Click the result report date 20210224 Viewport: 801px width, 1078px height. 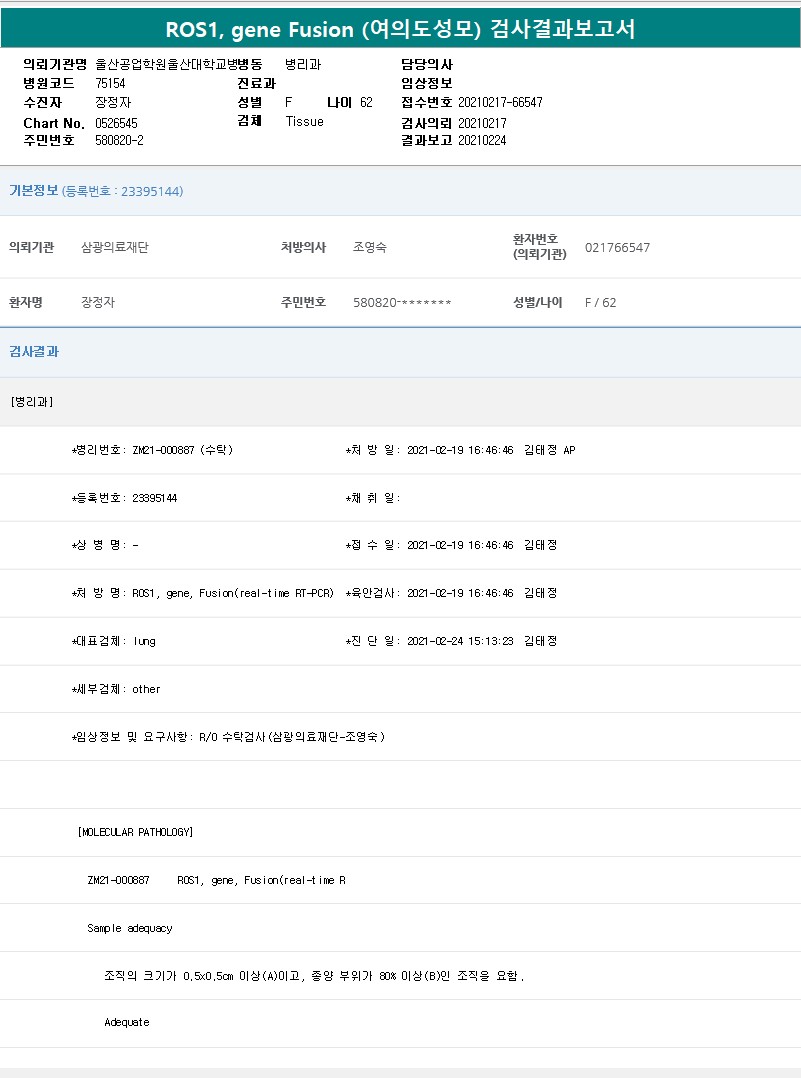pos(482,141)
